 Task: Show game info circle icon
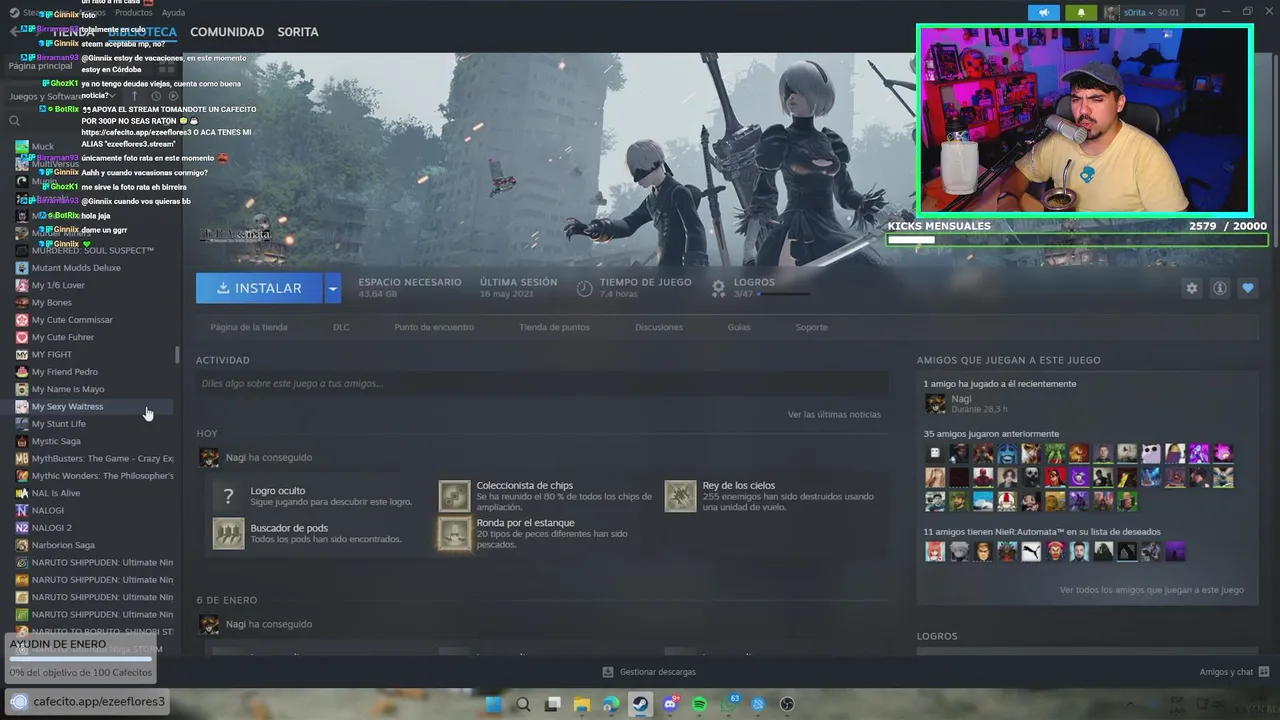pyautogui.click(x=1220, y=288)
